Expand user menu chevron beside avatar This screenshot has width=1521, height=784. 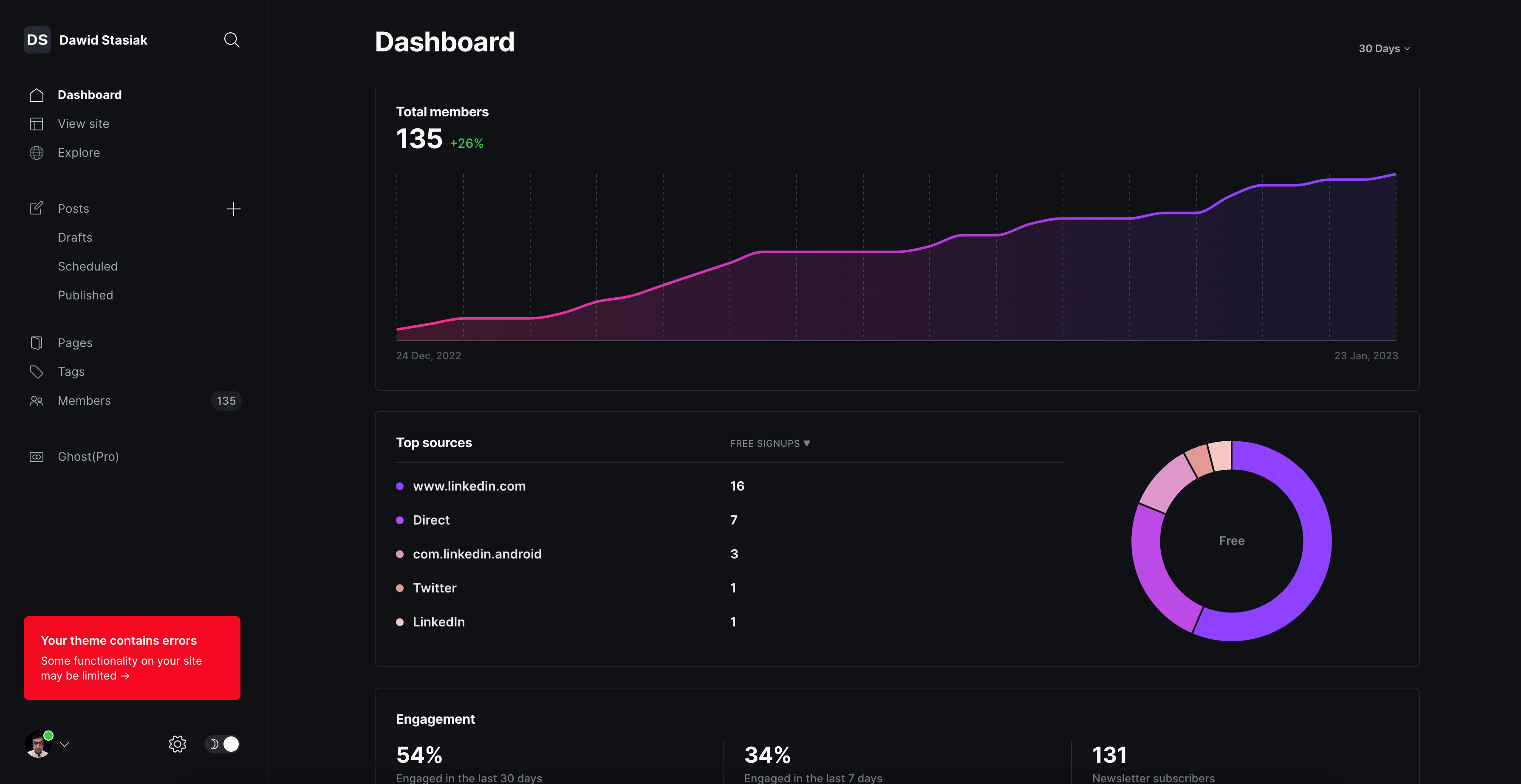click(65, 745)
